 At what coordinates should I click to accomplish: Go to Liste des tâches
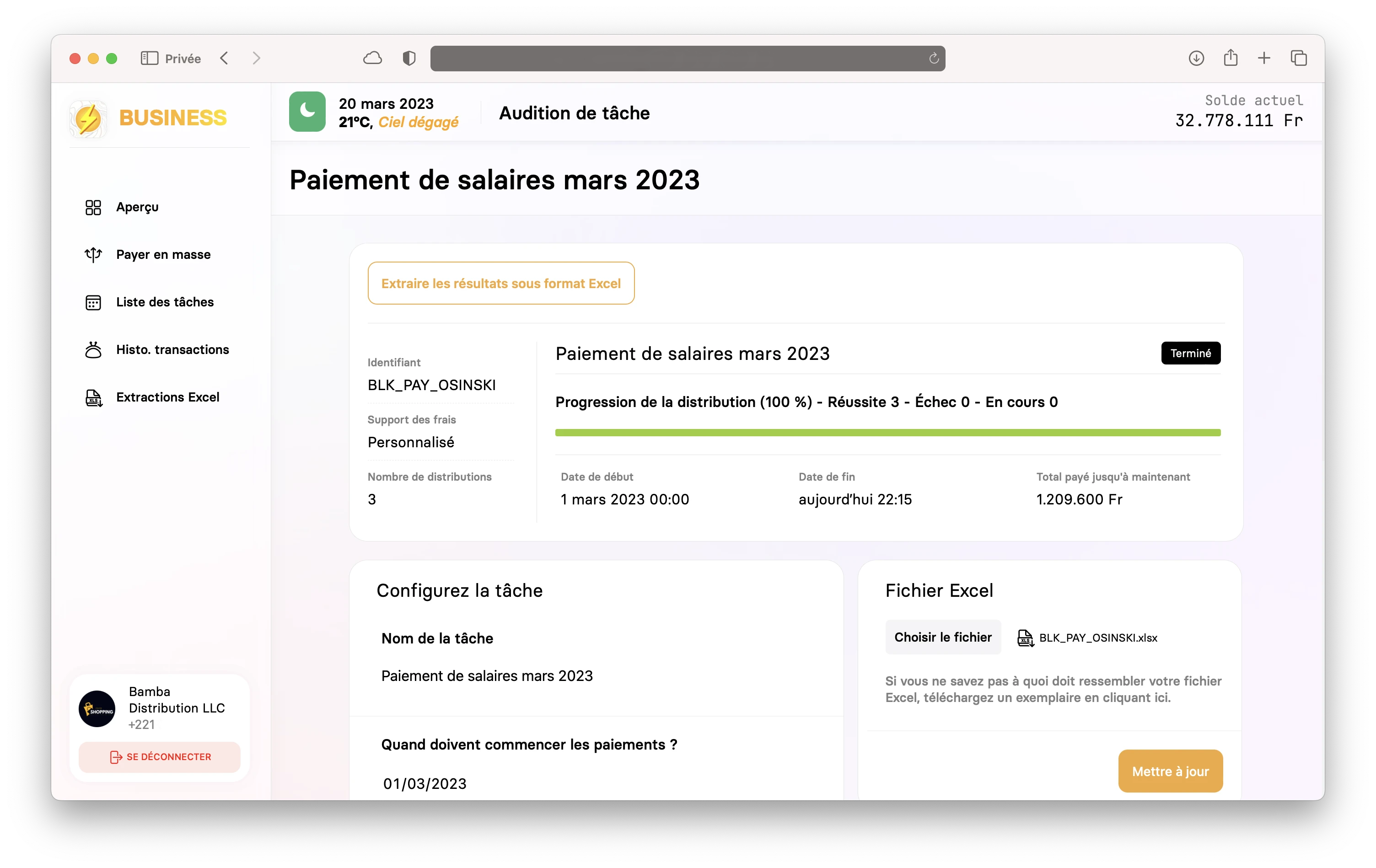point(165,302)
